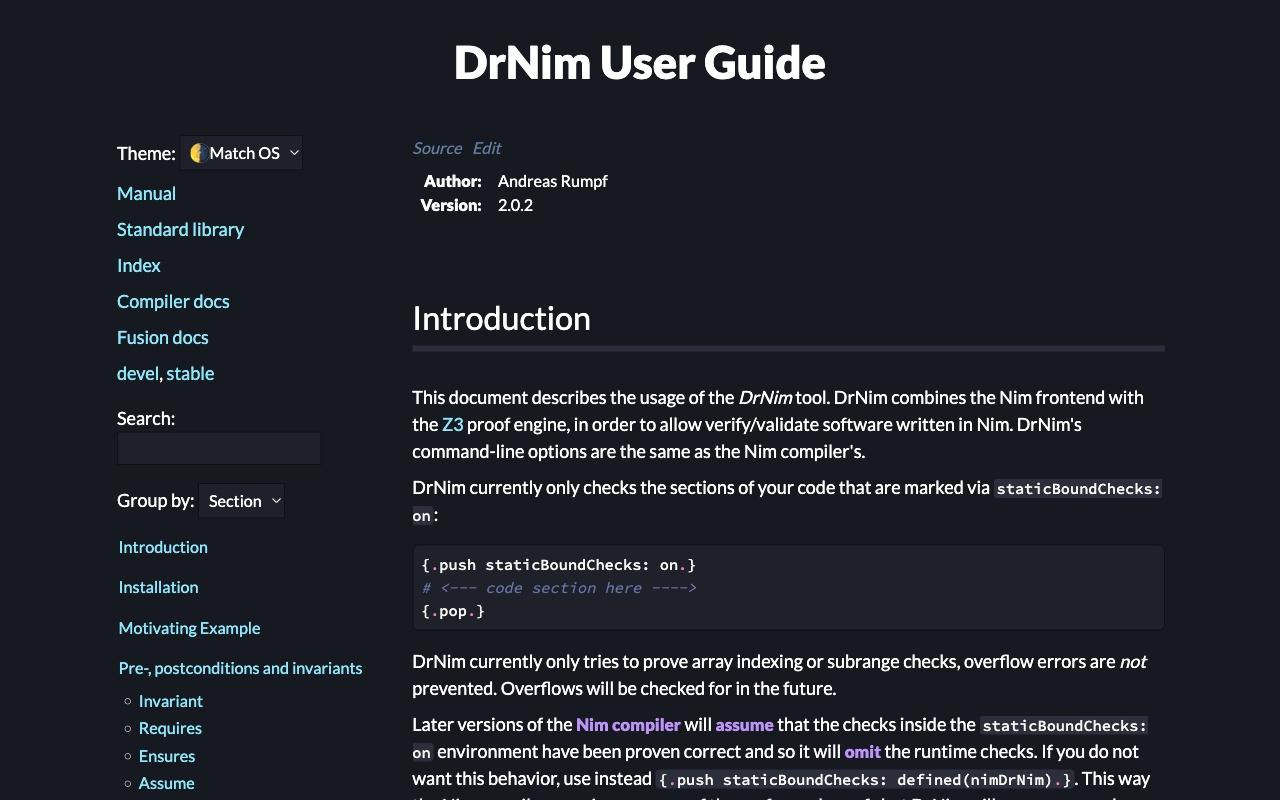Image resolution: width=1280 pixels, height=800 pixels.
Task: Open the Standard library link
Action: tap(180, 229)
